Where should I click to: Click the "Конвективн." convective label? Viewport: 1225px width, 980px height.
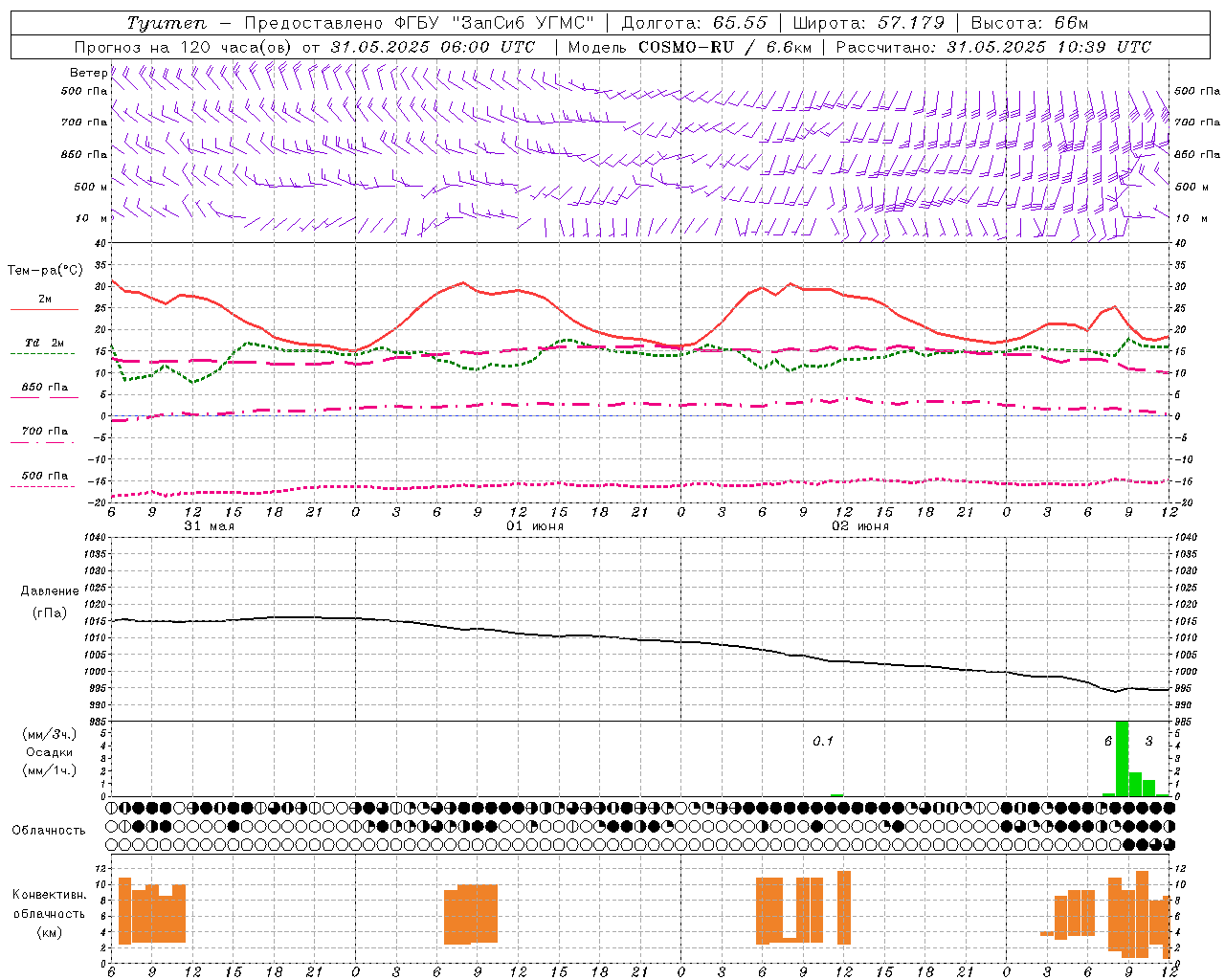[x=50, y=895]
